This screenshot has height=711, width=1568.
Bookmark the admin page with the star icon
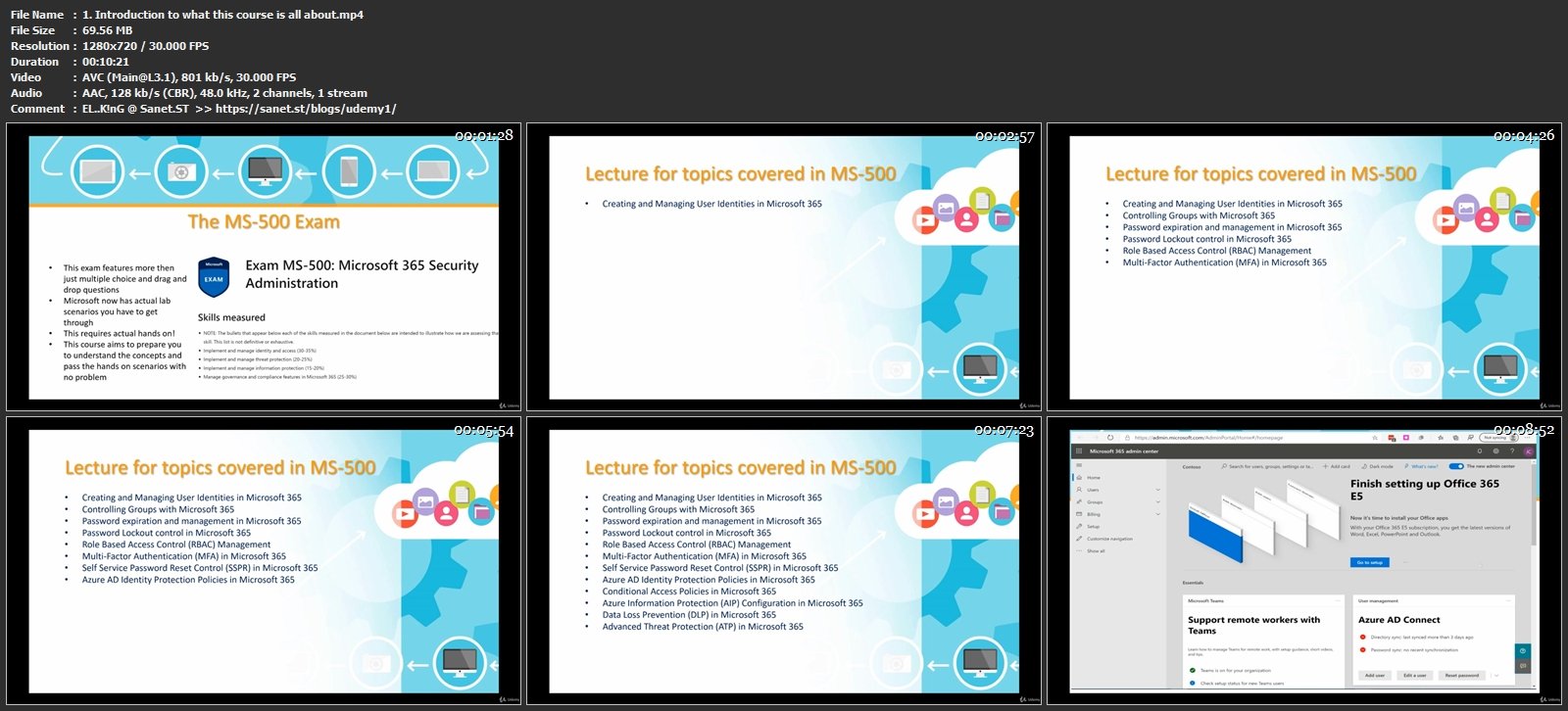click(1375, 438)
